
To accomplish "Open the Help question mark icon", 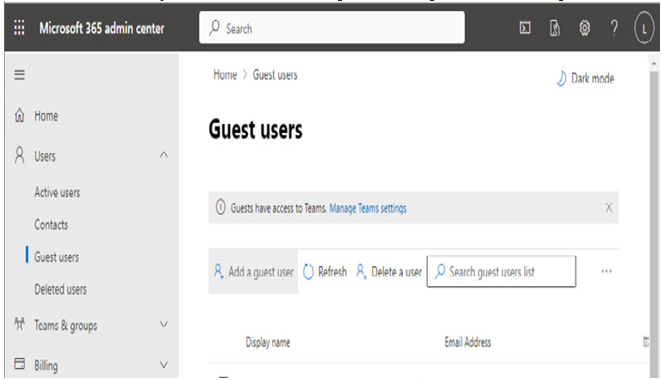I will click(x=614, y=28).
